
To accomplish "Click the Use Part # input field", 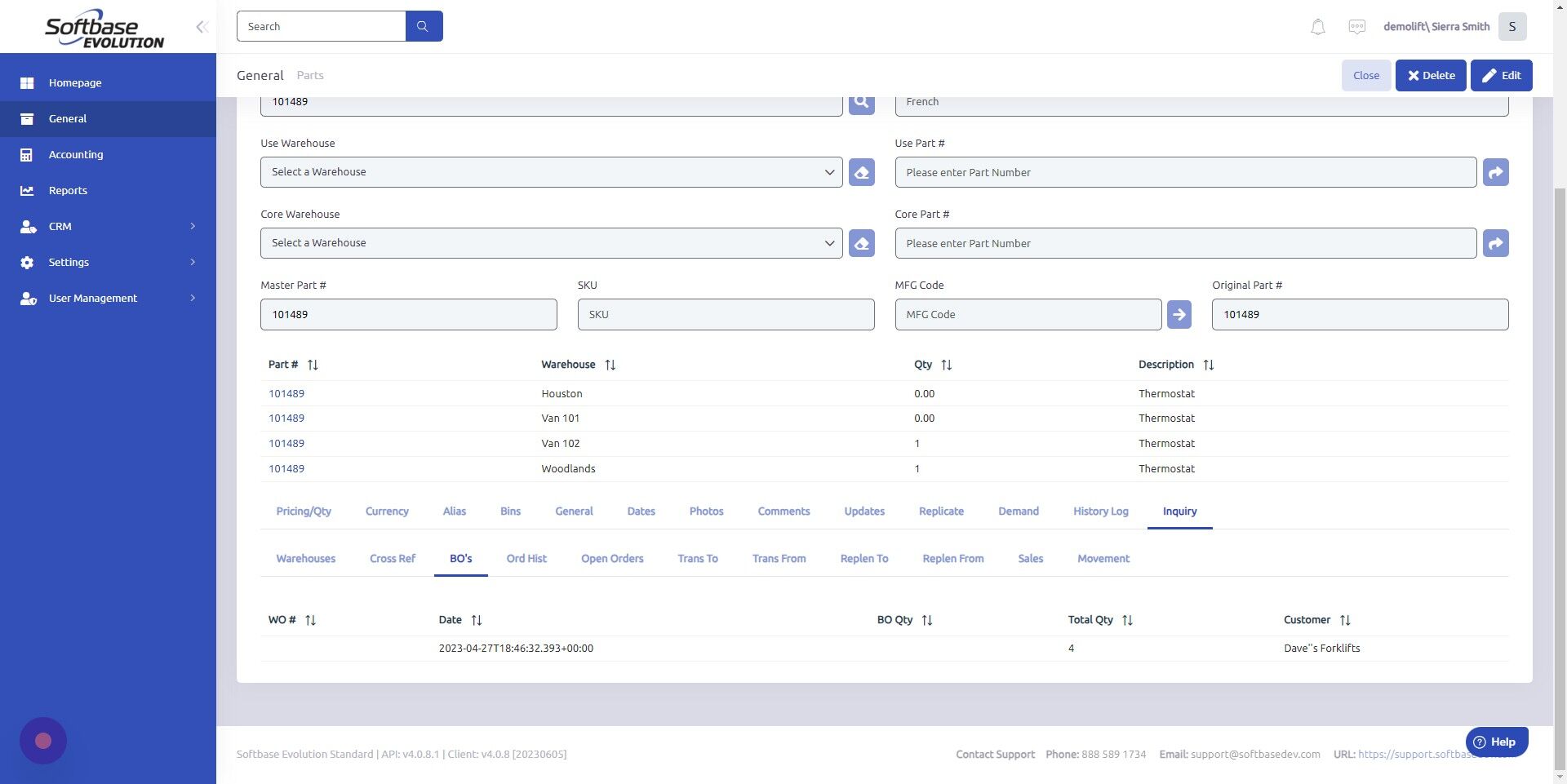I will tap(1185, 172).
